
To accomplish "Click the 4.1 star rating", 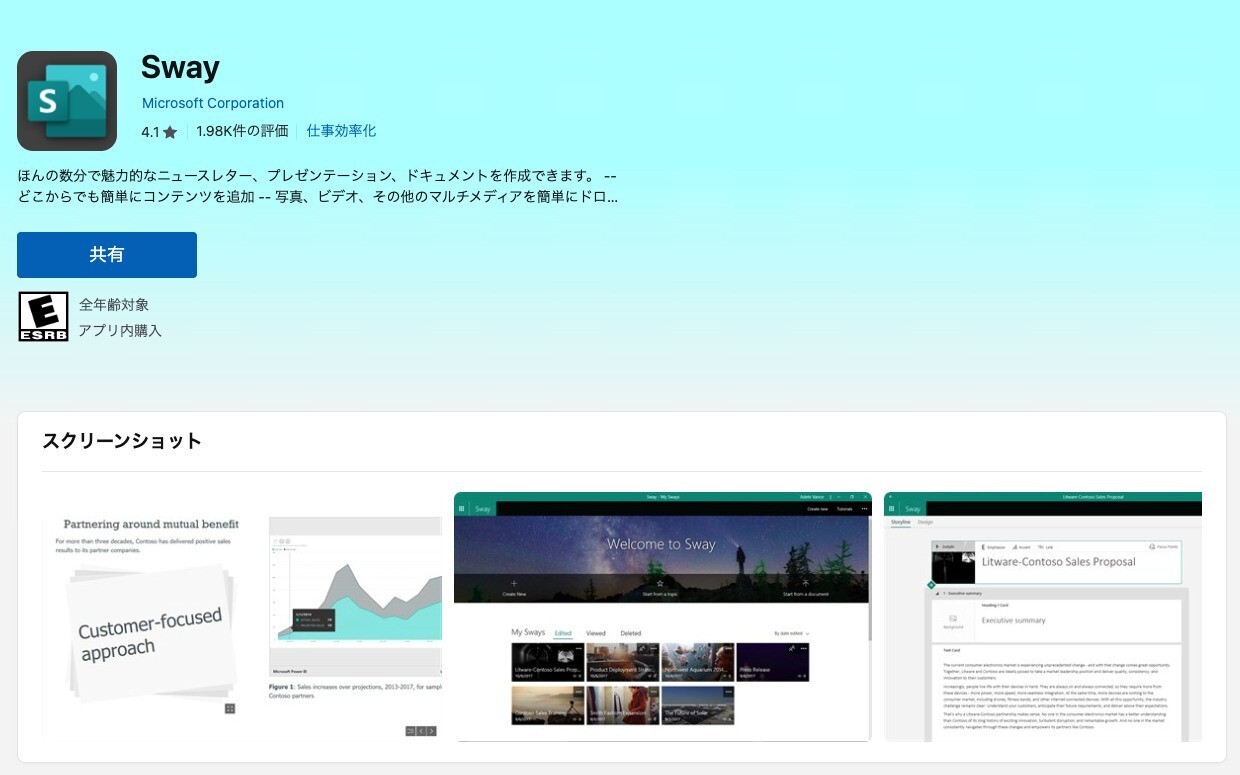I will coord(159,132).
